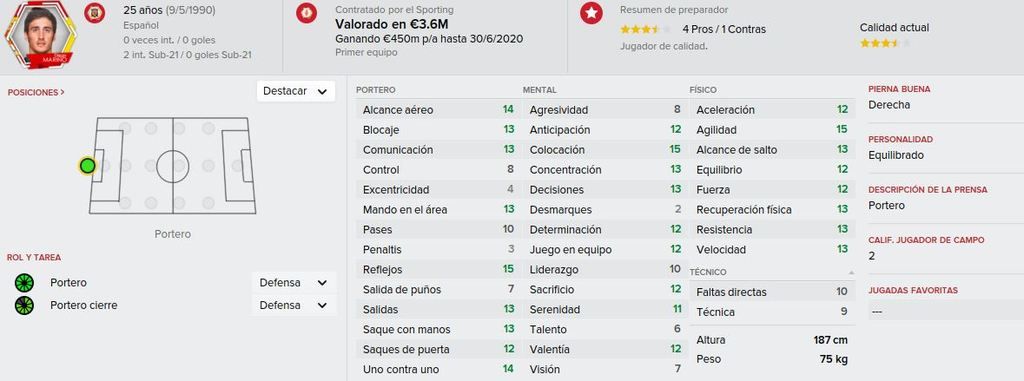Click the red contract coin icon
This screenshot has width=1024, height=381.
click(x=306, y=12)
